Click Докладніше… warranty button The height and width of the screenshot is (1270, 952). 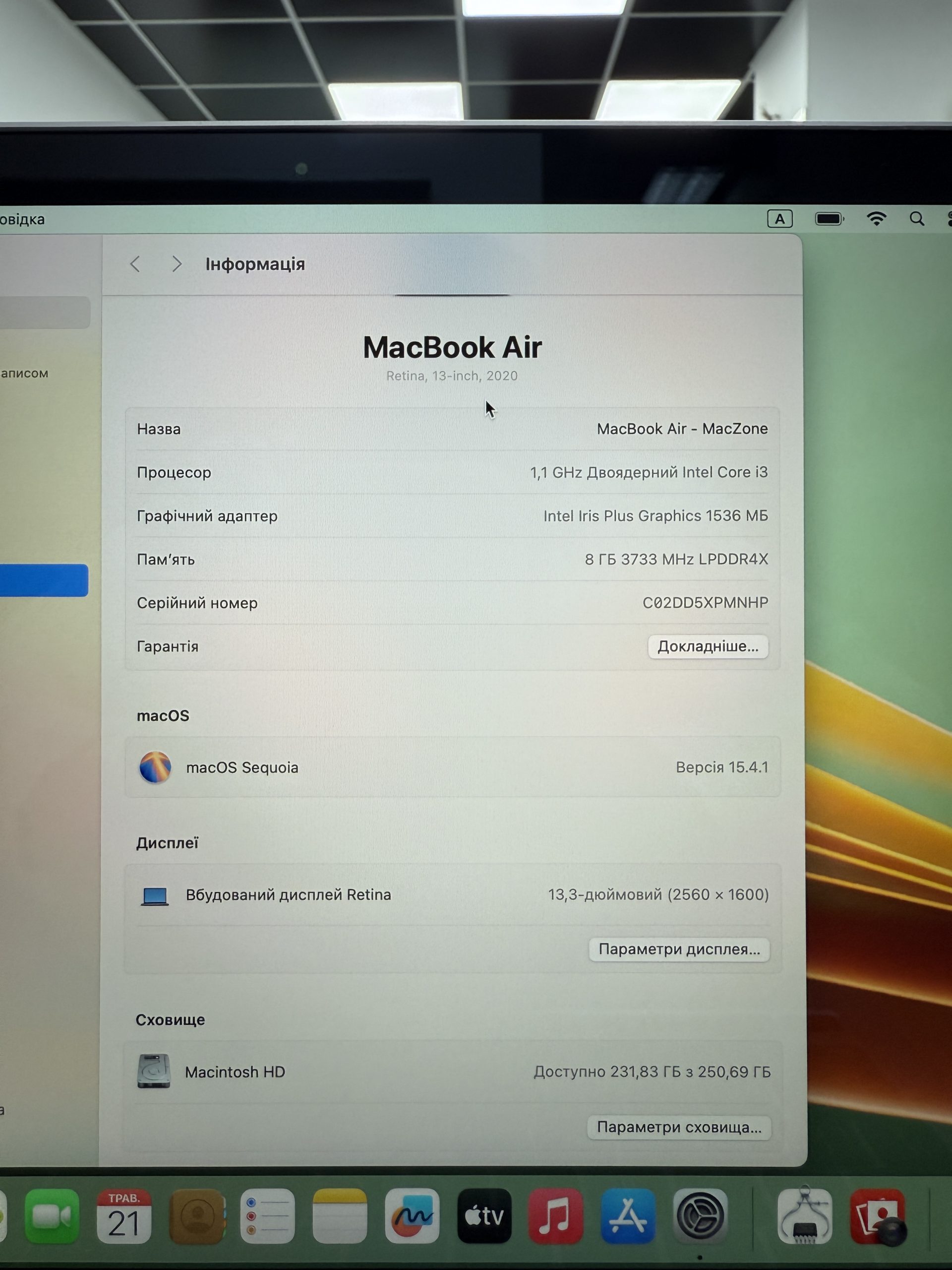[708, 646]
